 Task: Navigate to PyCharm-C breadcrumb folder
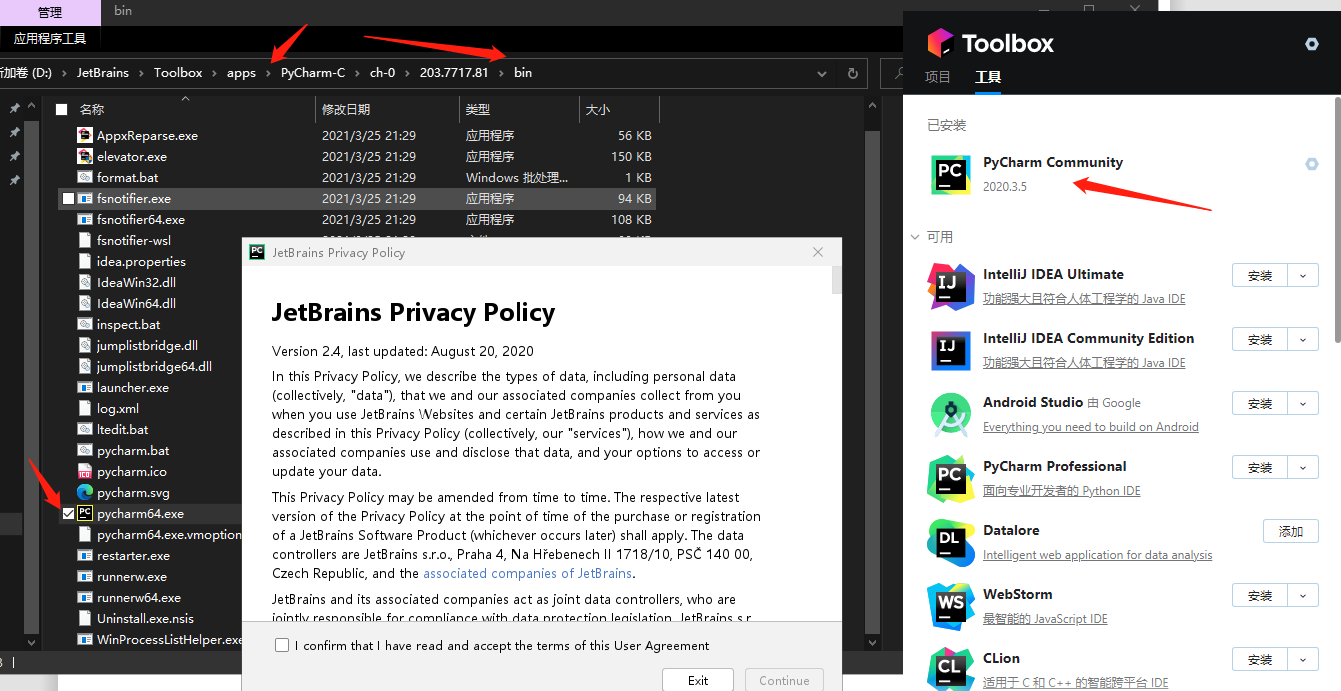[x=313, y=73]
